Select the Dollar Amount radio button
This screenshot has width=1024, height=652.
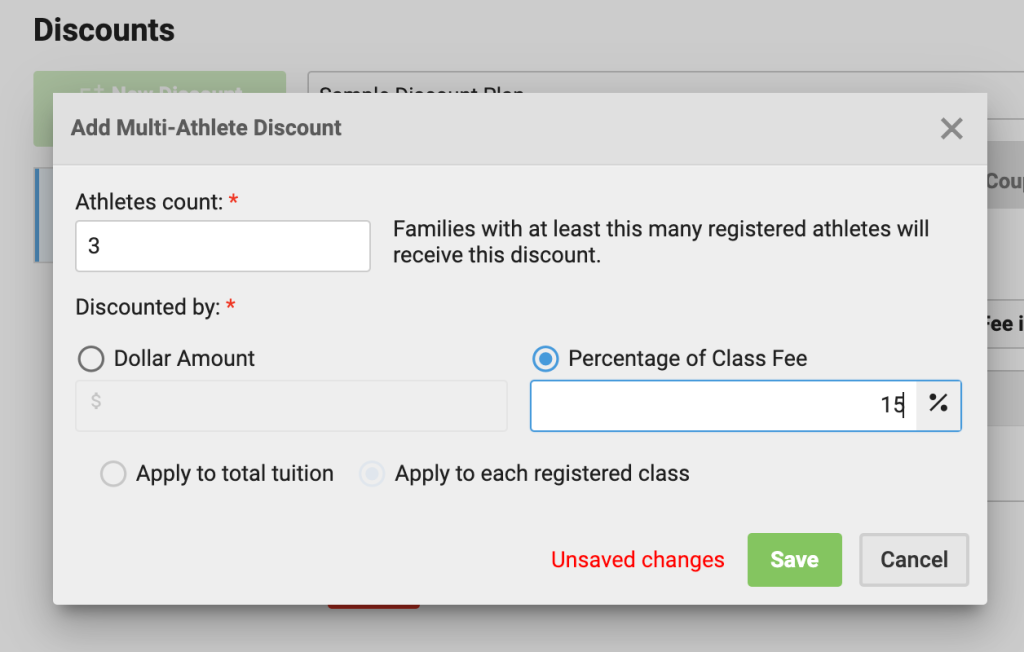91,359
